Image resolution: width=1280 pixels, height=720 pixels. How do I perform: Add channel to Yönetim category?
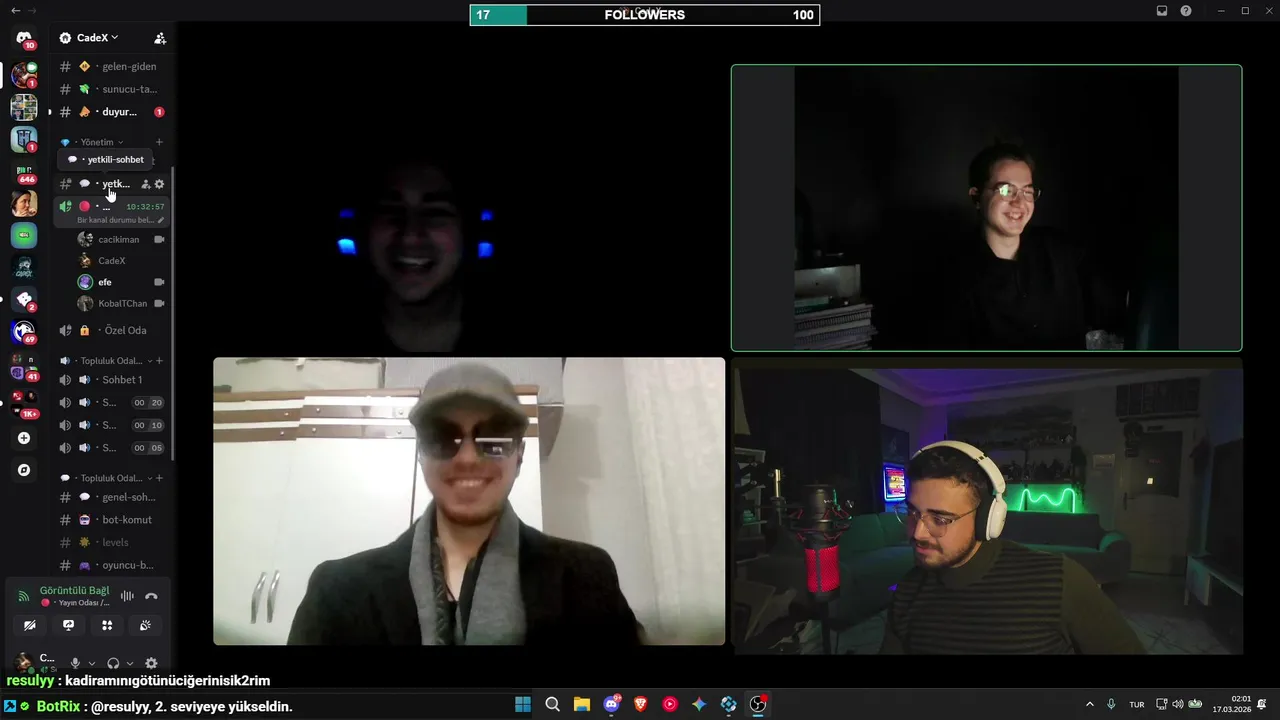(159, 142)
